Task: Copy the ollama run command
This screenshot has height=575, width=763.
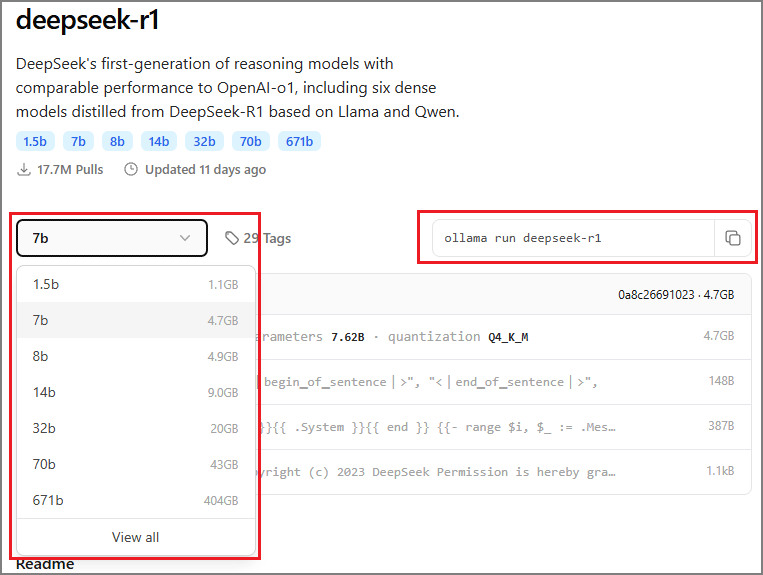Action: pyautogui.click(x=732, y=238)
